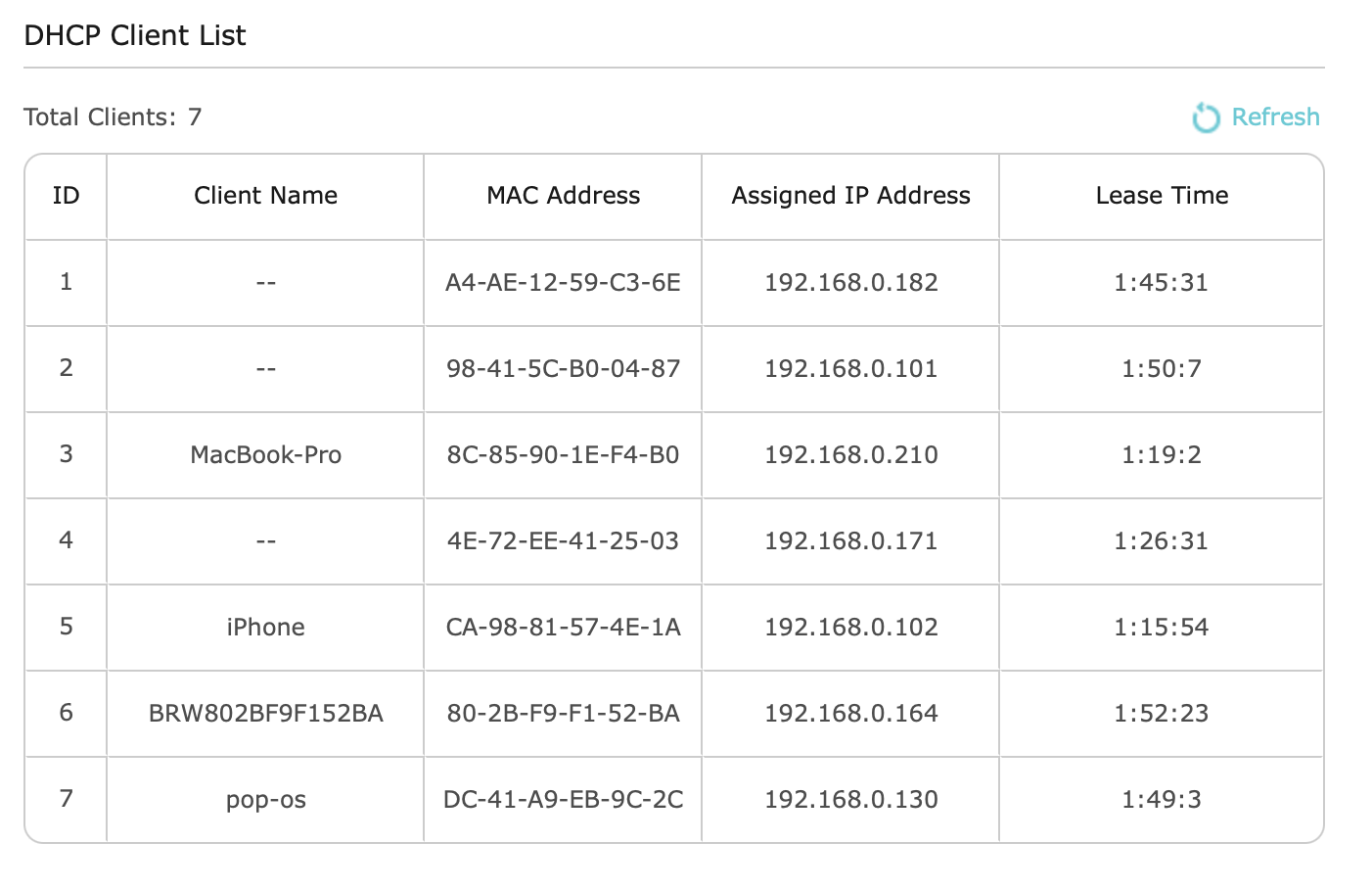Click the Total Clients: 7 label

(x=113, y=117)
